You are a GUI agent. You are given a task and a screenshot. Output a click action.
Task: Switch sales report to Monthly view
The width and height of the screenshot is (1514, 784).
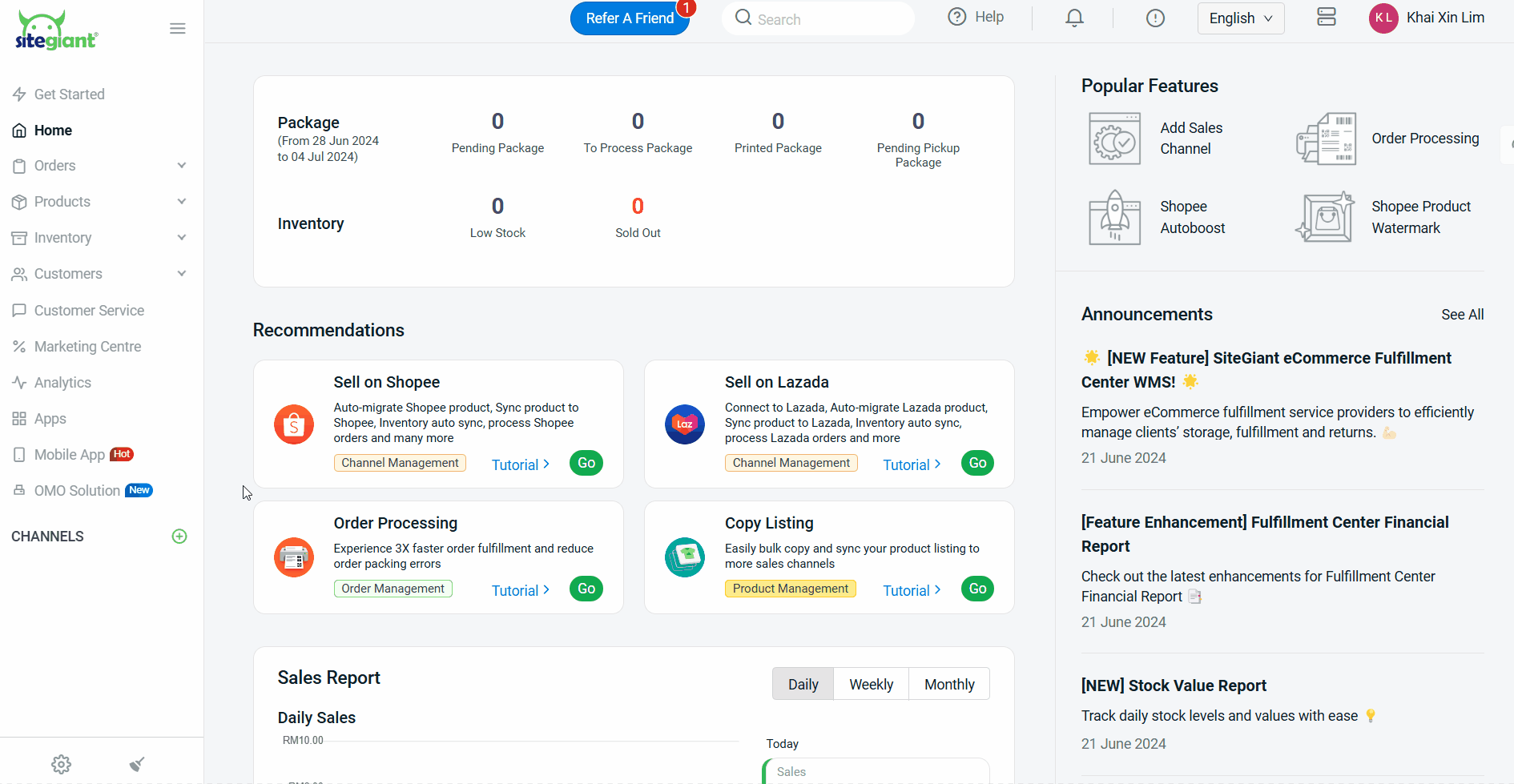pos(949,685)
